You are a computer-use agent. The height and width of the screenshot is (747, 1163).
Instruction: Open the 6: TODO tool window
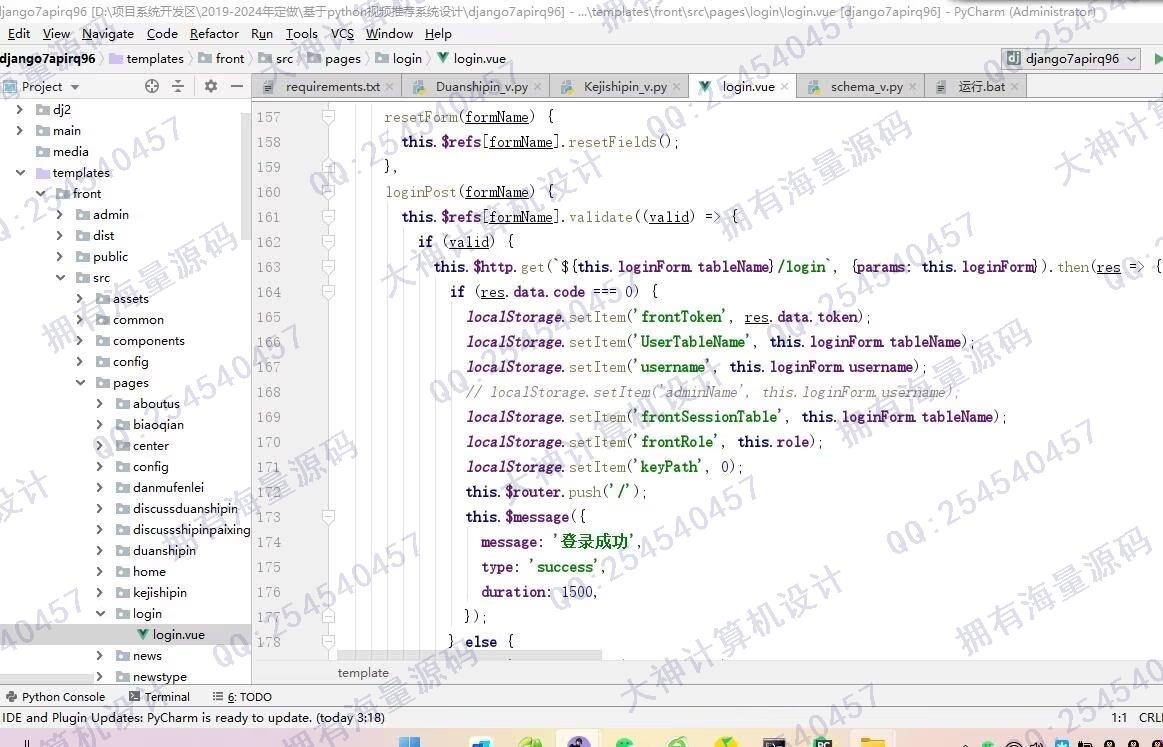pos(243,697)
